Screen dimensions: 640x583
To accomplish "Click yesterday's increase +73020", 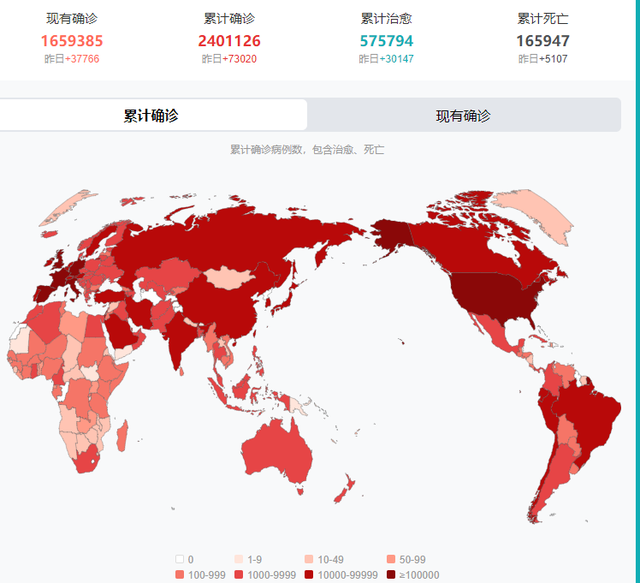I will pos(240,59).
